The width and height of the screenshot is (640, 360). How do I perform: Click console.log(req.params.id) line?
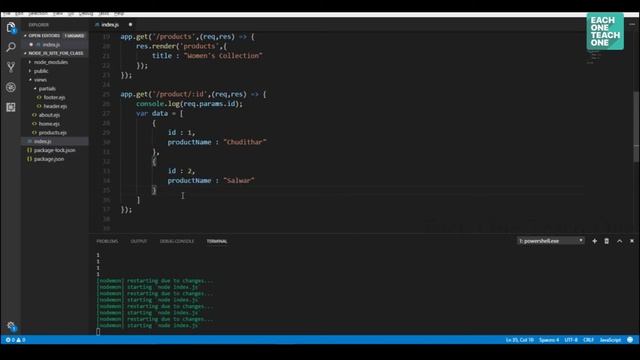click(x=189, y=104)
